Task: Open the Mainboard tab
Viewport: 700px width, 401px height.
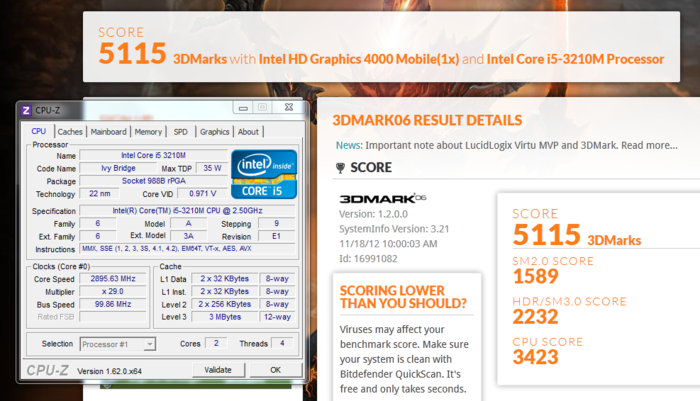Action: click(x=108, y=132)
